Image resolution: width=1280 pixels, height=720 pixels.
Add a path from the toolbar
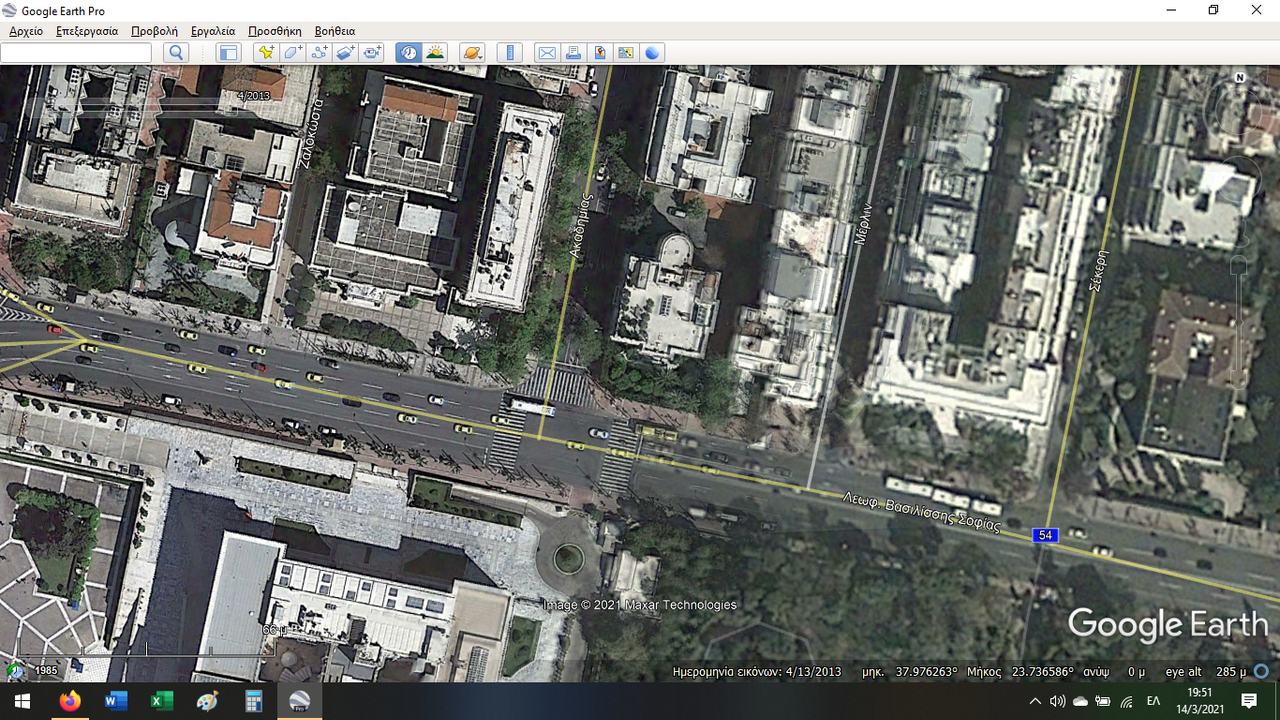(x=320, y=53)
